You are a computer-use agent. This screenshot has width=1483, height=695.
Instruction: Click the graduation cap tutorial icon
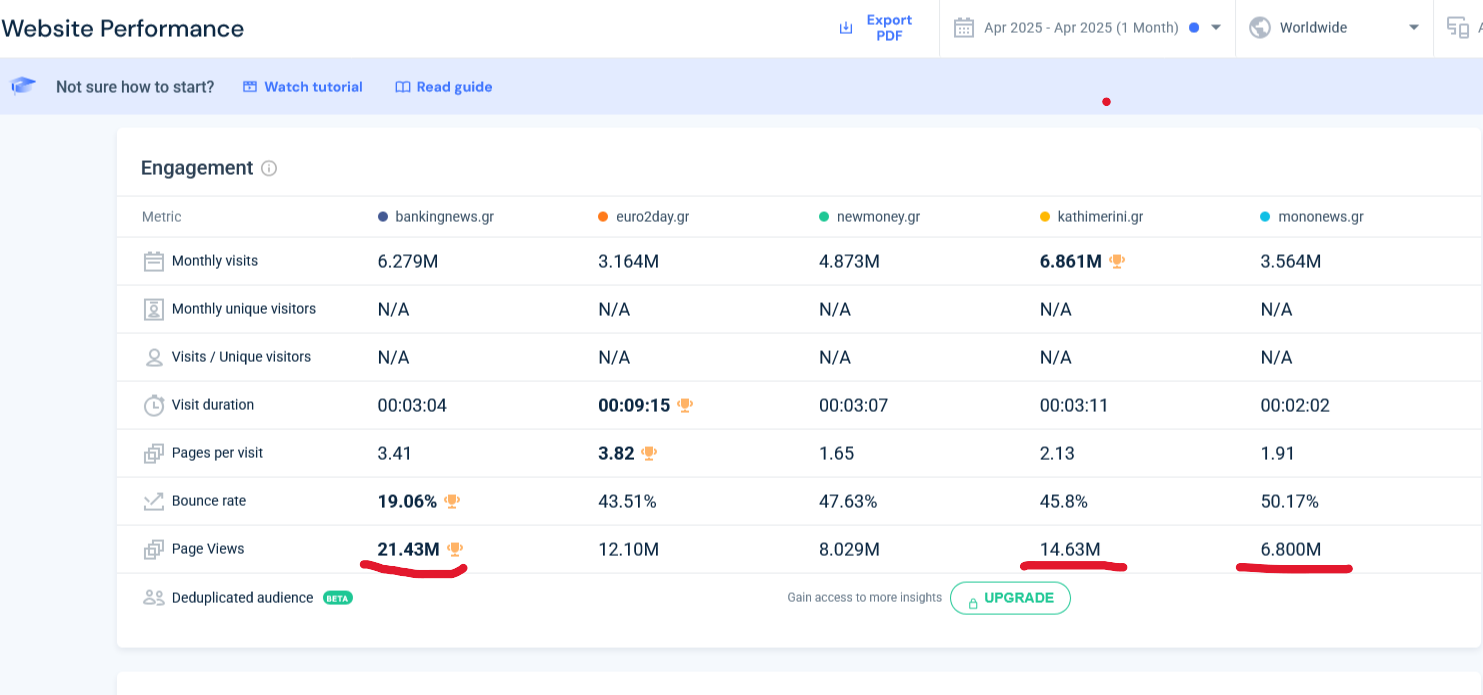pyautogui.click(x=24, y=86)
